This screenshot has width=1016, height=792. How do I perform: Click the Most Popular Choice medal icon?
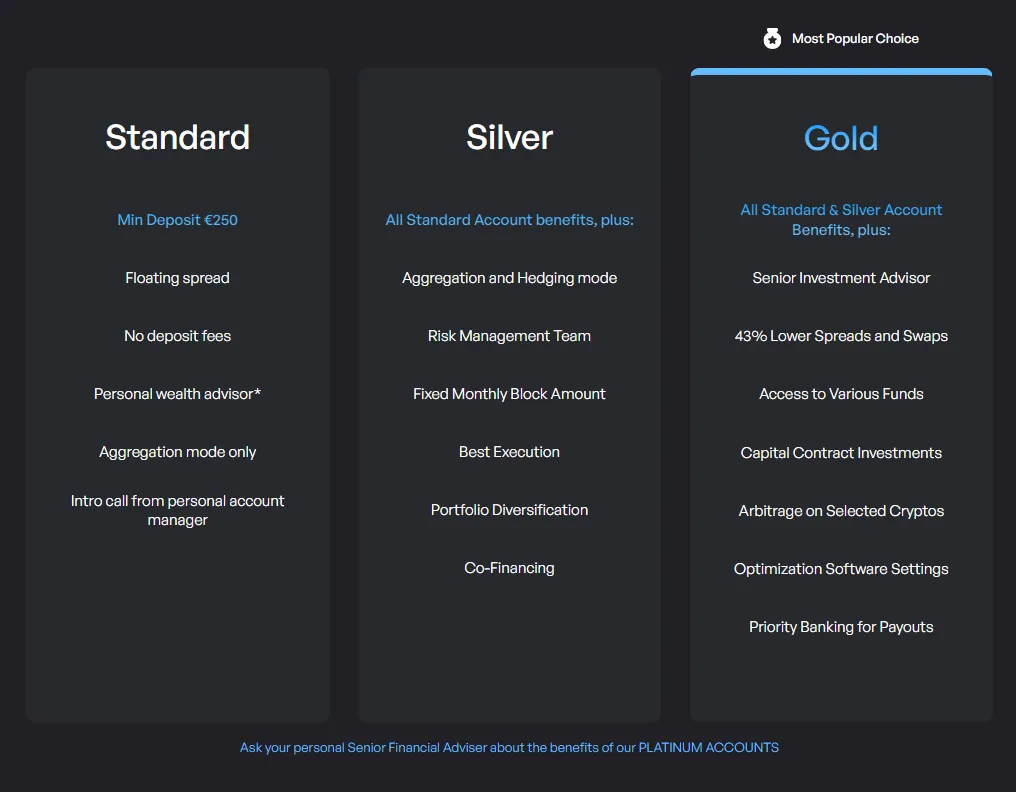[x=772, y=39]
